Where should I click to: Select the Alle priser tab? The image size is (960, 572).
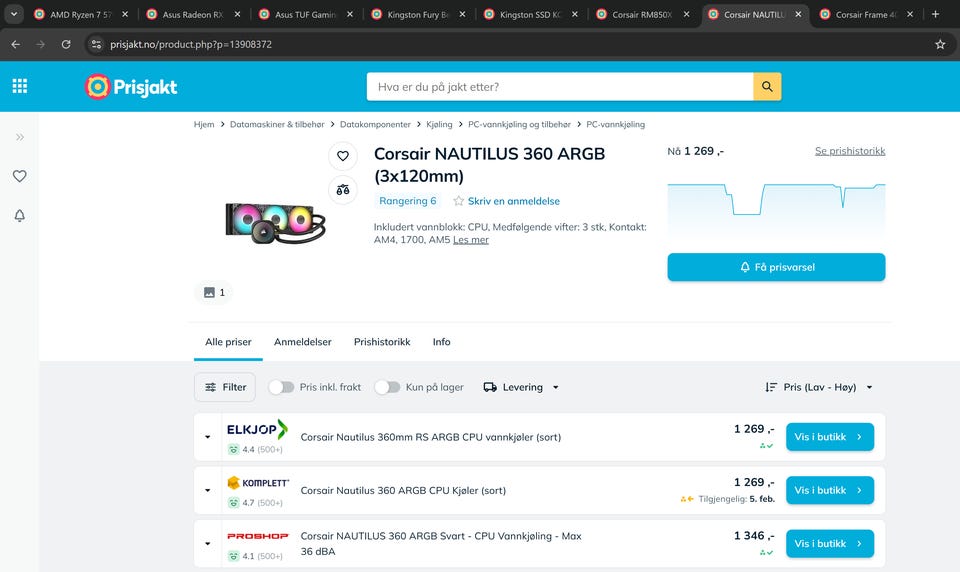coord(228,342)
